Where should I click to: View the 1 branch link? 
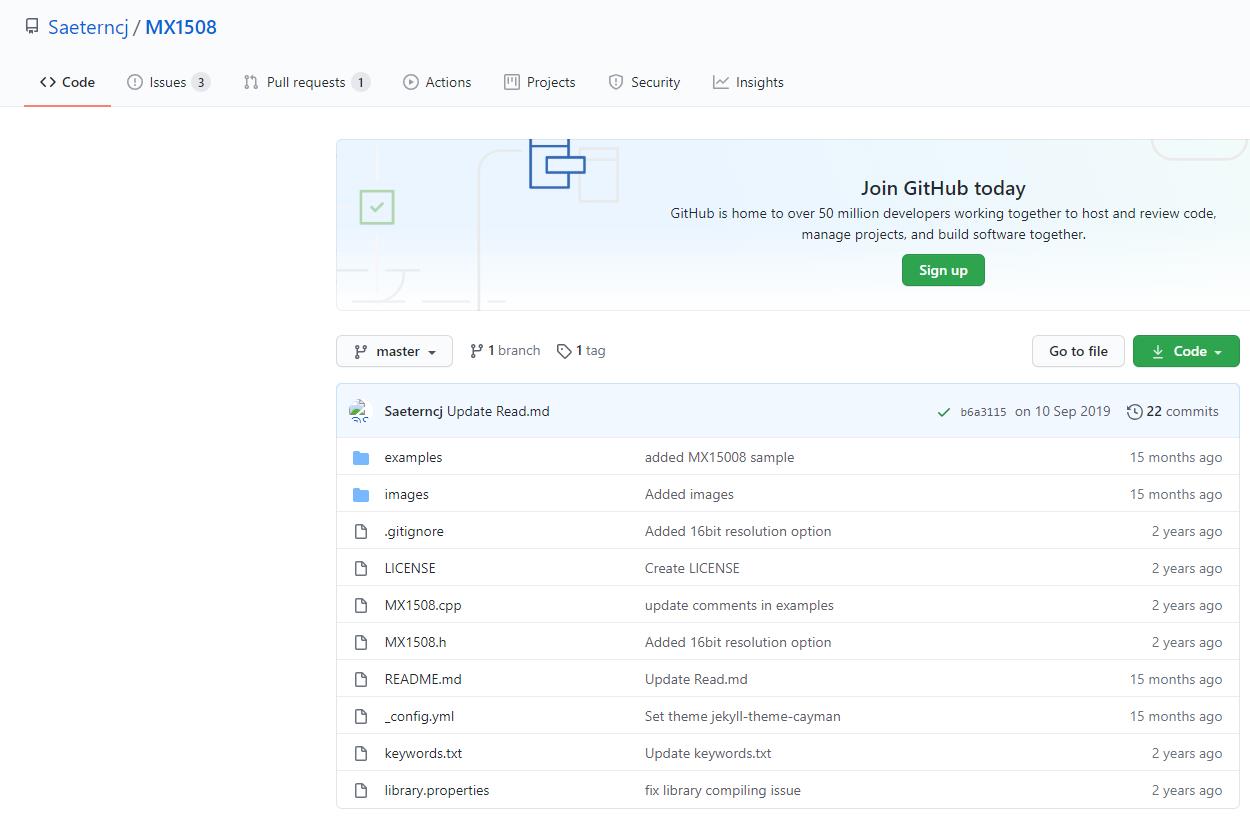[505, 351]
